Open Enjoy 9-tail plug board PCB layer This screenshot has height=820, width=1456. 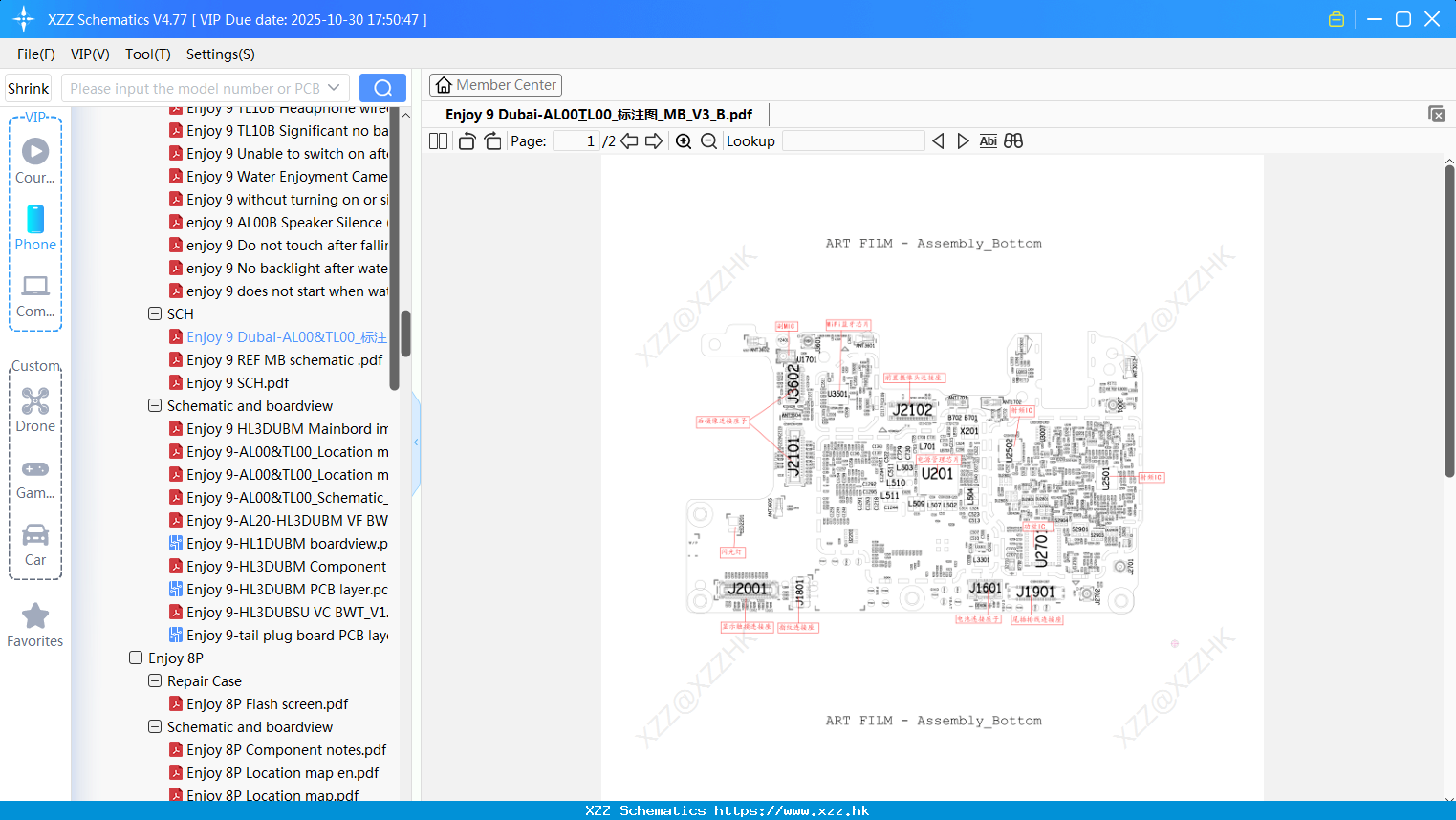(x=287, y=636)
